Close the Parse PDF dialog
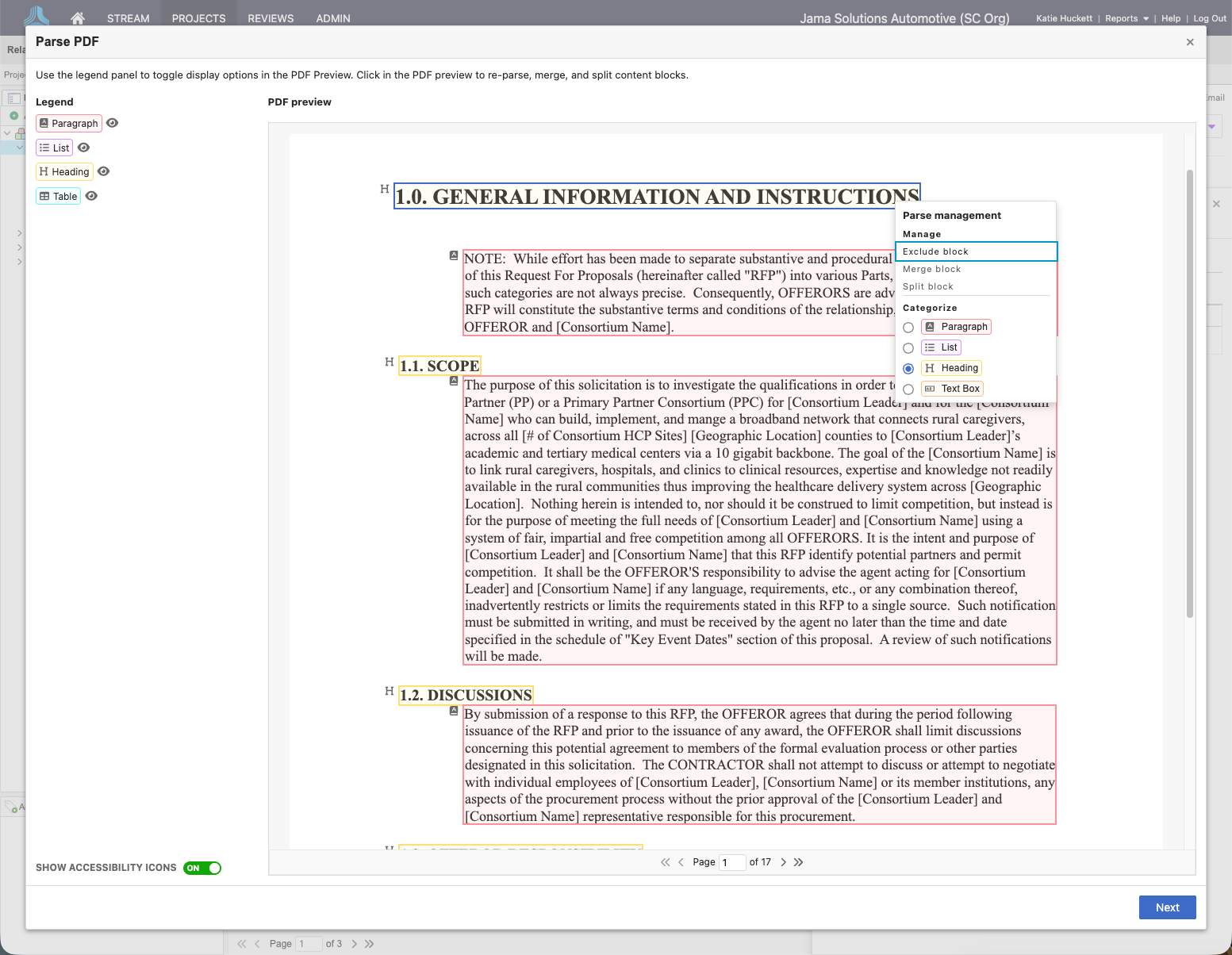This screenshot has height=955, width=1232. (x=1190, y=42)
